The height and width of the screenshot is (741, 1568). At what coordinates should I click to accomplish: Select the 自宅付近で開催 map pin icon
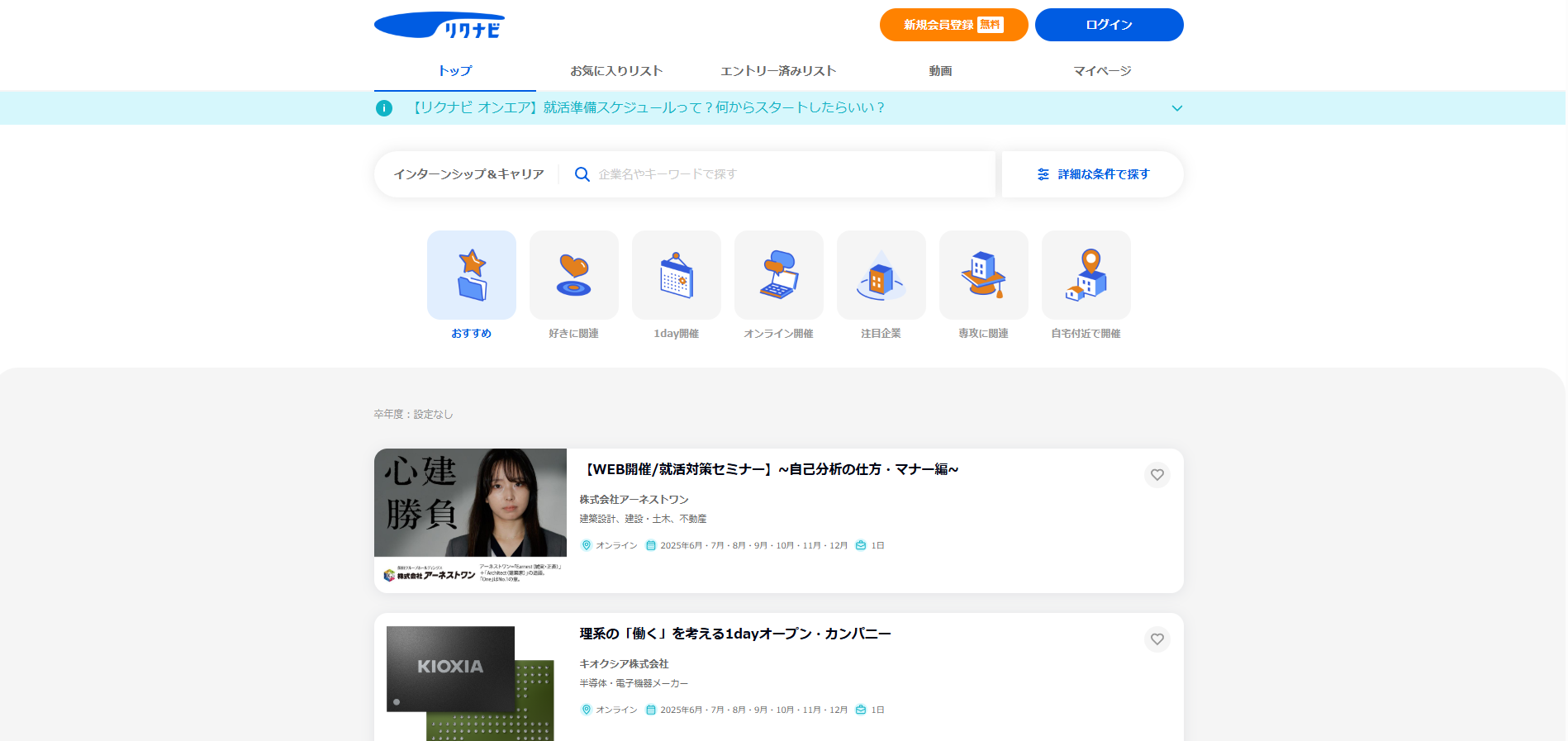1086,275
